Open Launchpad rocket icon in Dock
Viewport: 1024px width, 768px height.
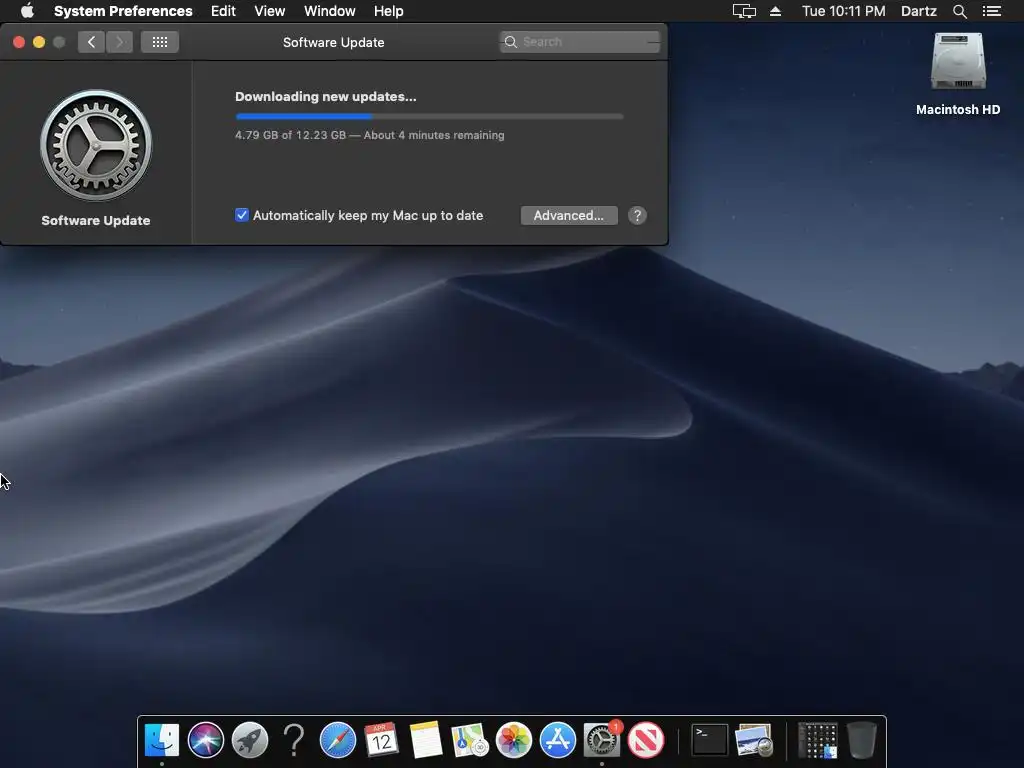[249, 740]
